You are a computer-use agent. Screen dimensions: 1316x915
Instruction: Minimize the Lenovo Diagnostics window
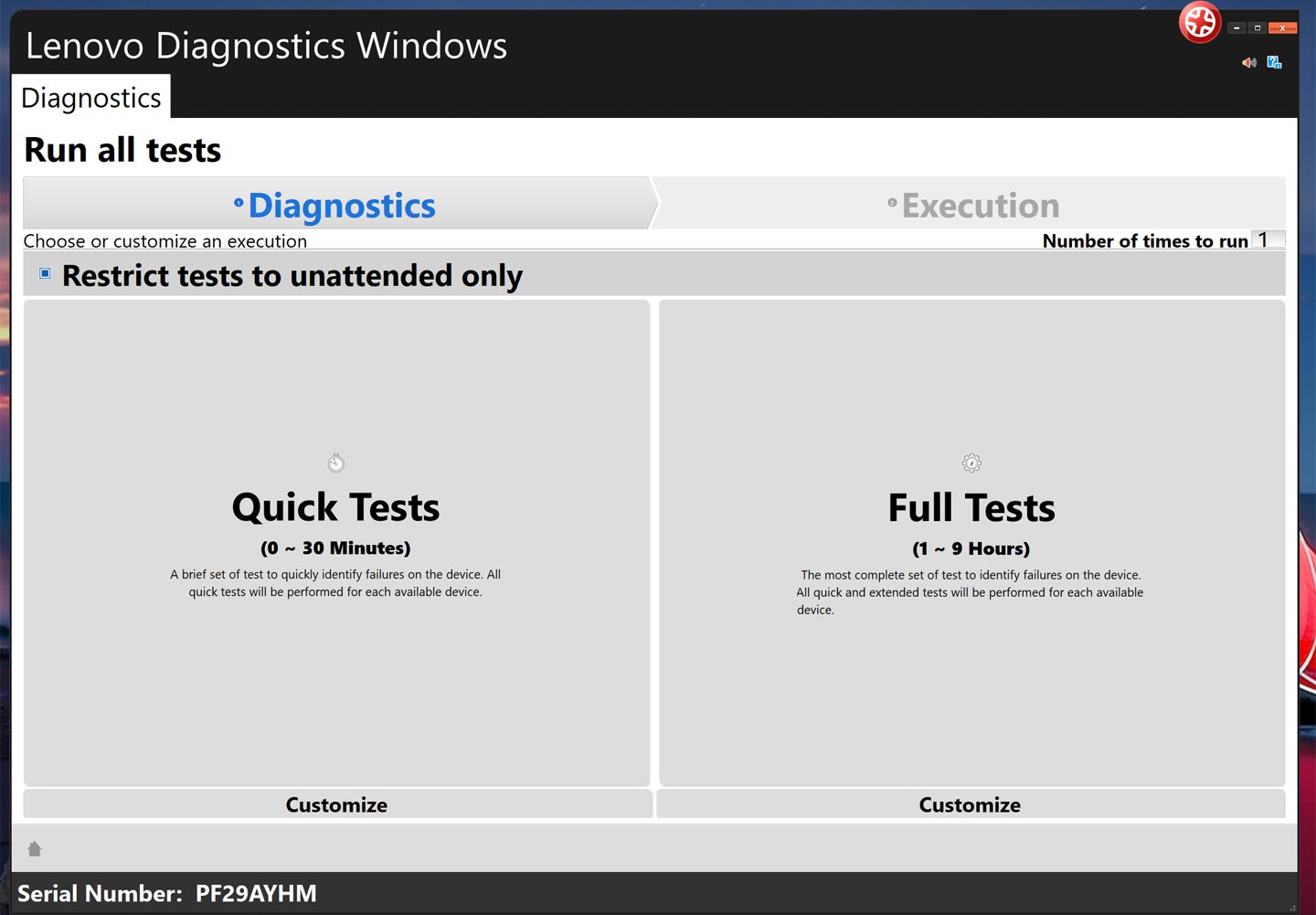1236,28
